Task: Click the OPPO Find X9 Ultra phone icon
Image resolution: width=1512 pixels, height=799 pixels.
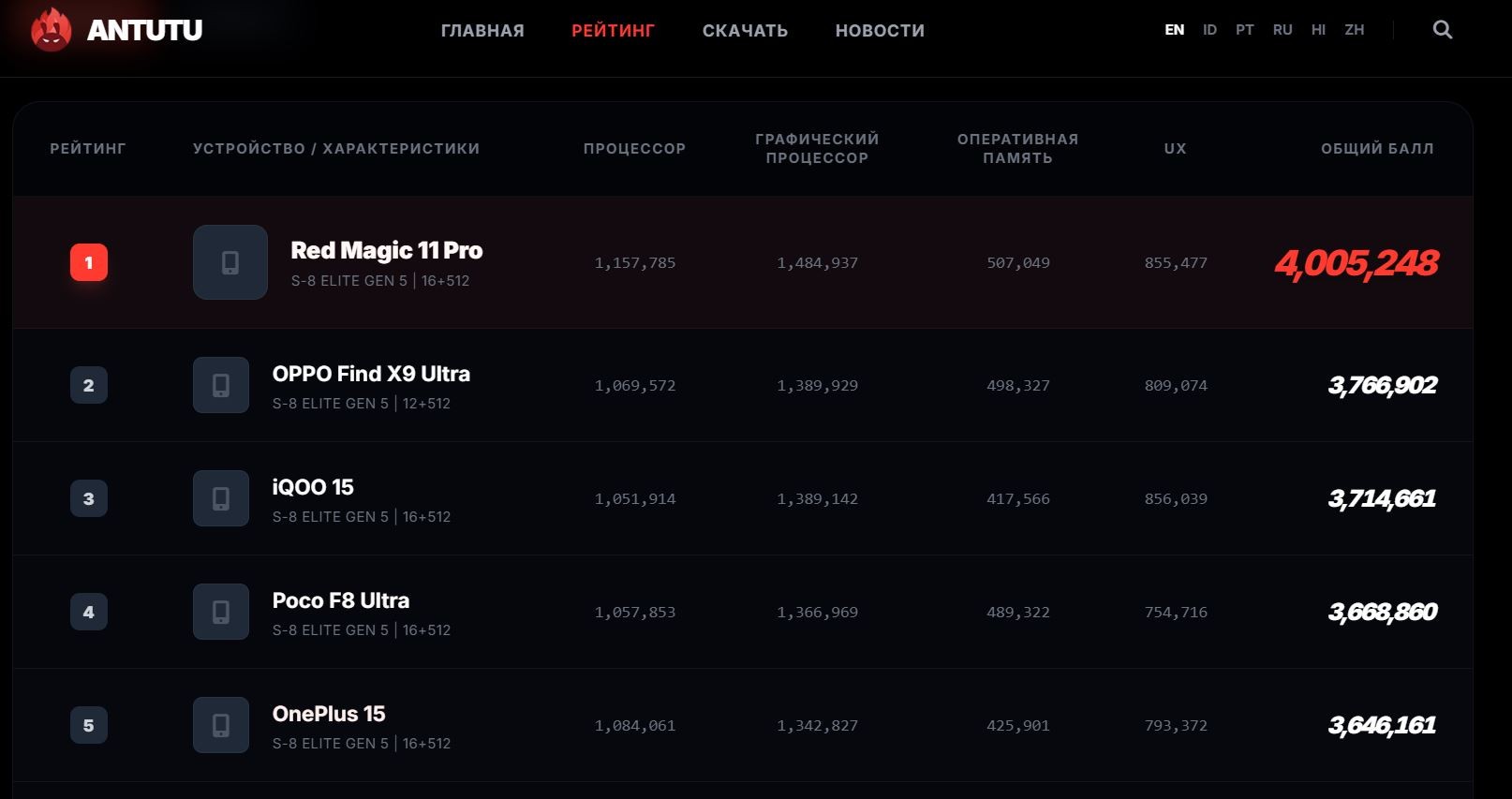Action: click(221, 385)
